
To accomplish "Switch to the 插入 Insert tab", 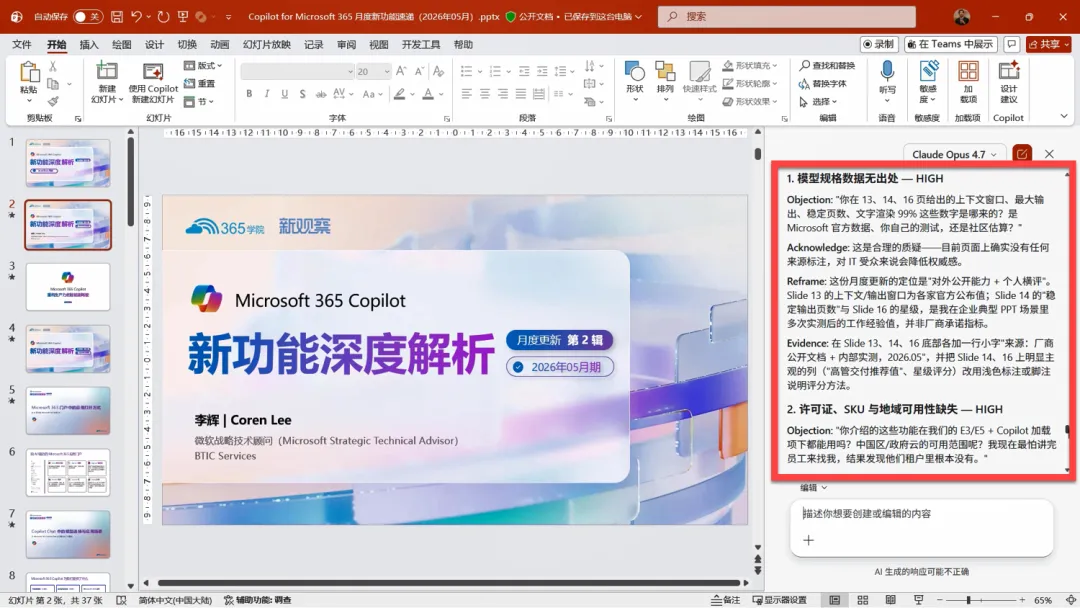I will (89, 44).
